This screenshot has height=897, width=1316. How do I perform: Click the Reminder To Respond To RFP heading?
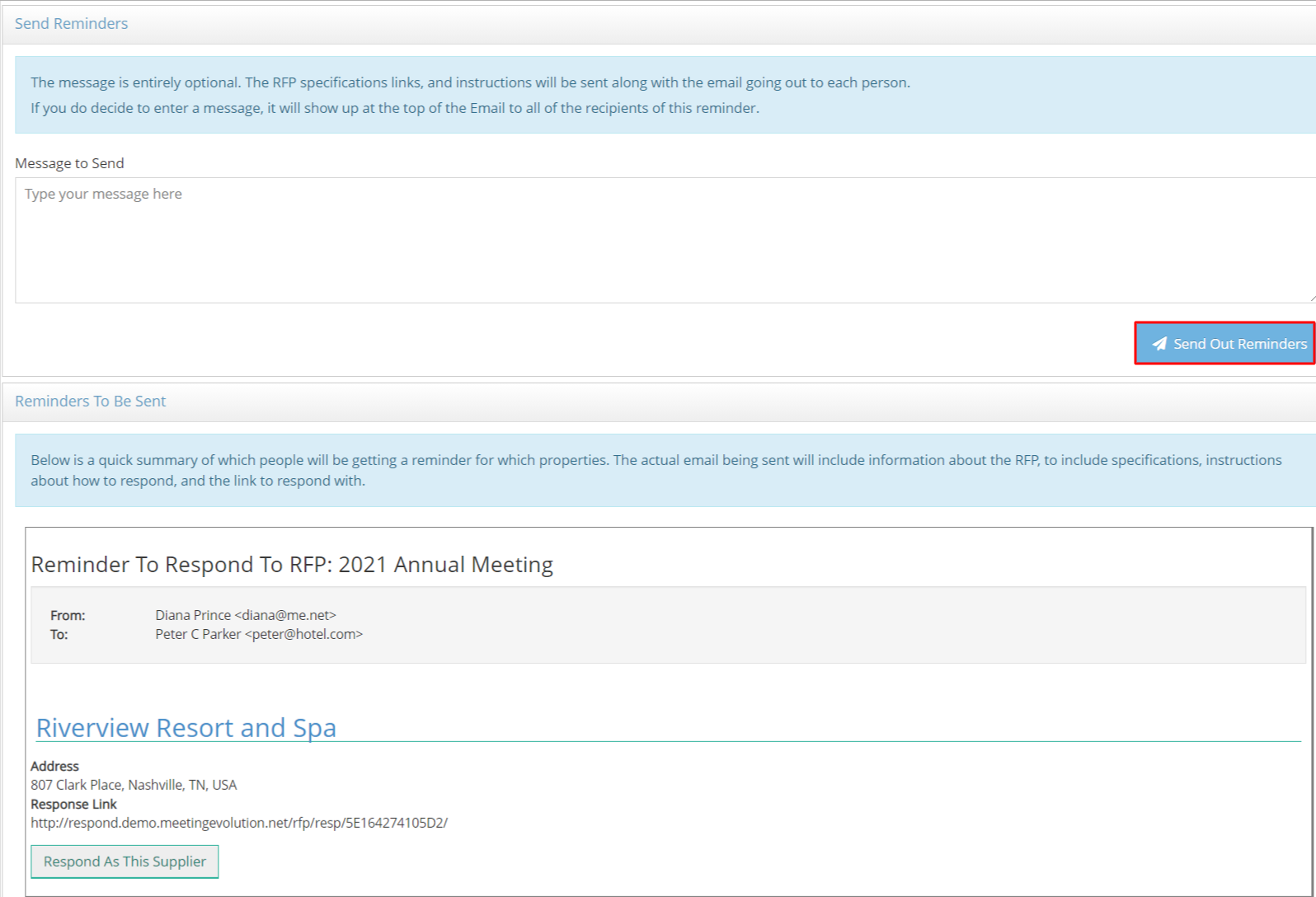coord(292,565)
